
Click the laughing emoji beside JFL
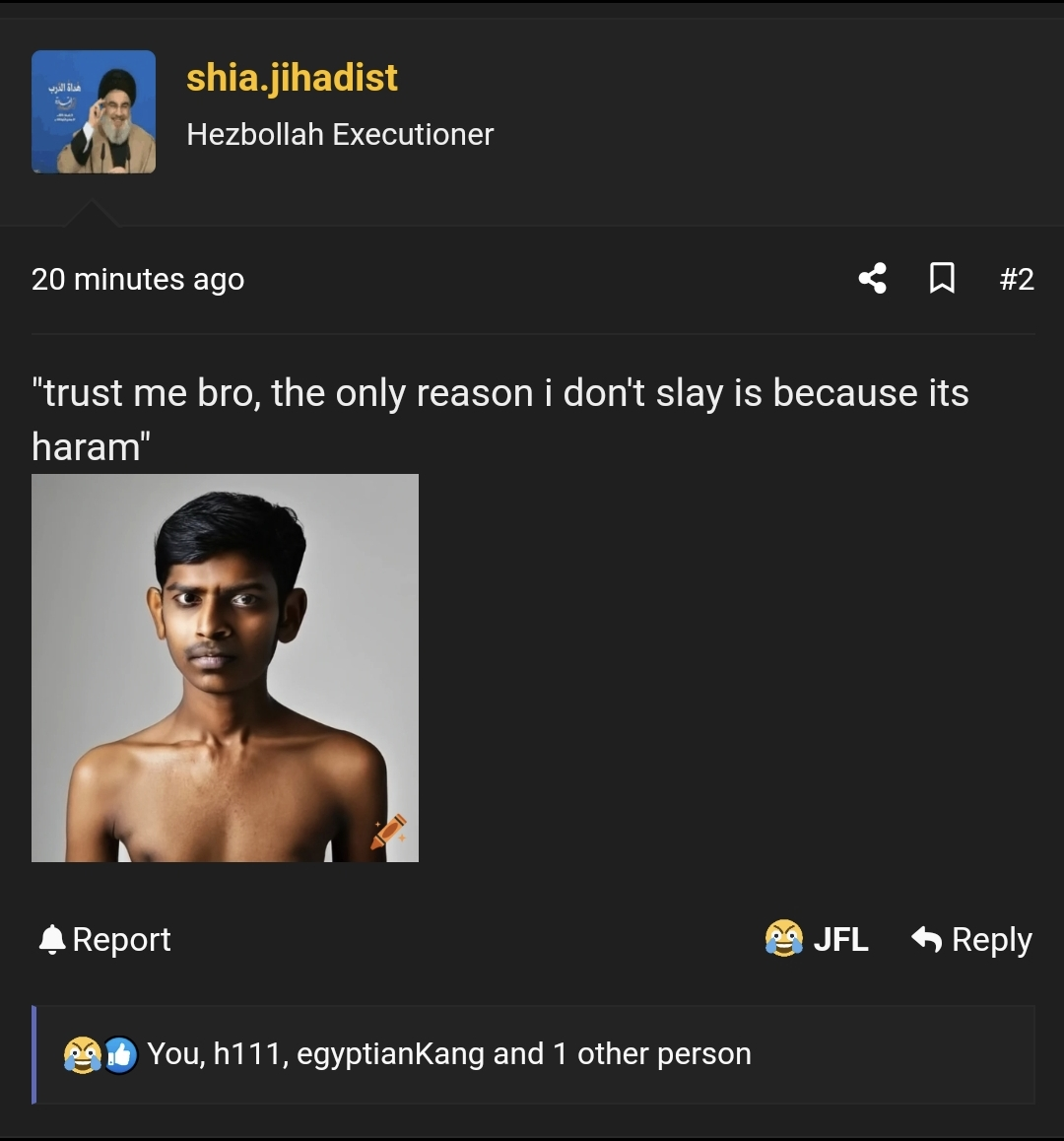pyautogui.click(x=783, y=939)
